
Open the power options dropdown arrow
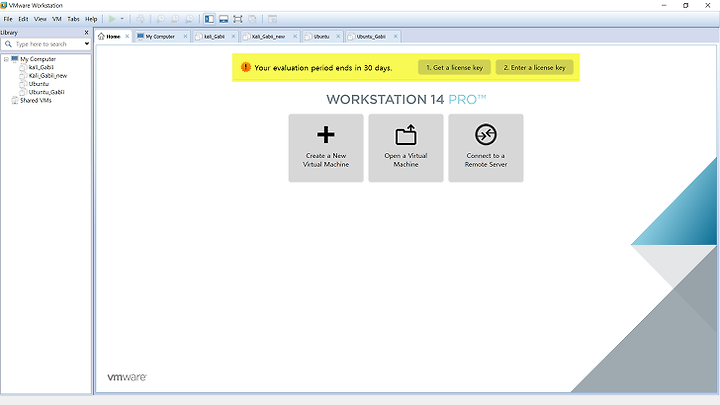[x=122, y=19]
